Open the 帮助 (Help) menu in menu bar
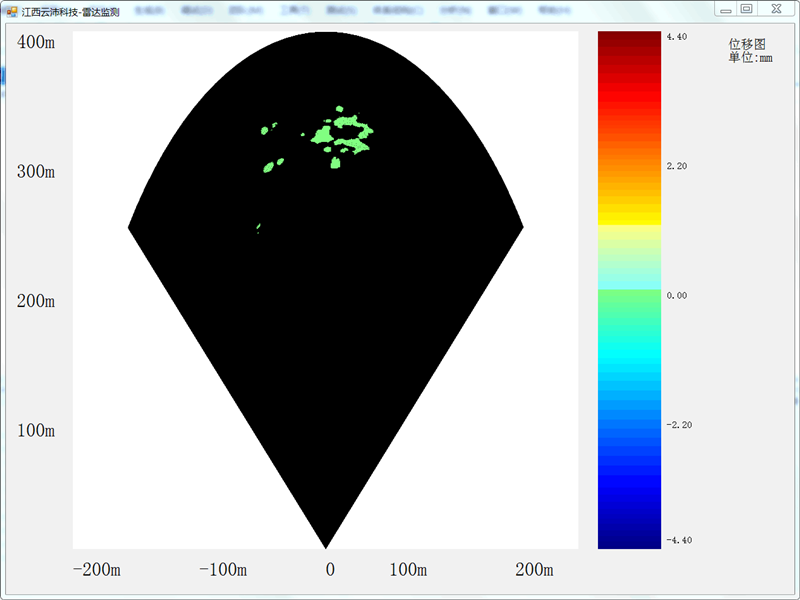Viewport: 800px width, 600px height. tap(551, 11)
